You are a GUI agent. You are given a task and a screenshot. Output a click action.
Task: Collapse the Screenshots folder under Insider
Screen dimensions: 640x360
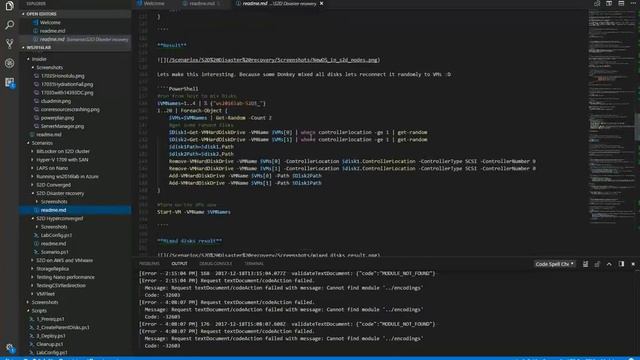click(x=49, y=67)
